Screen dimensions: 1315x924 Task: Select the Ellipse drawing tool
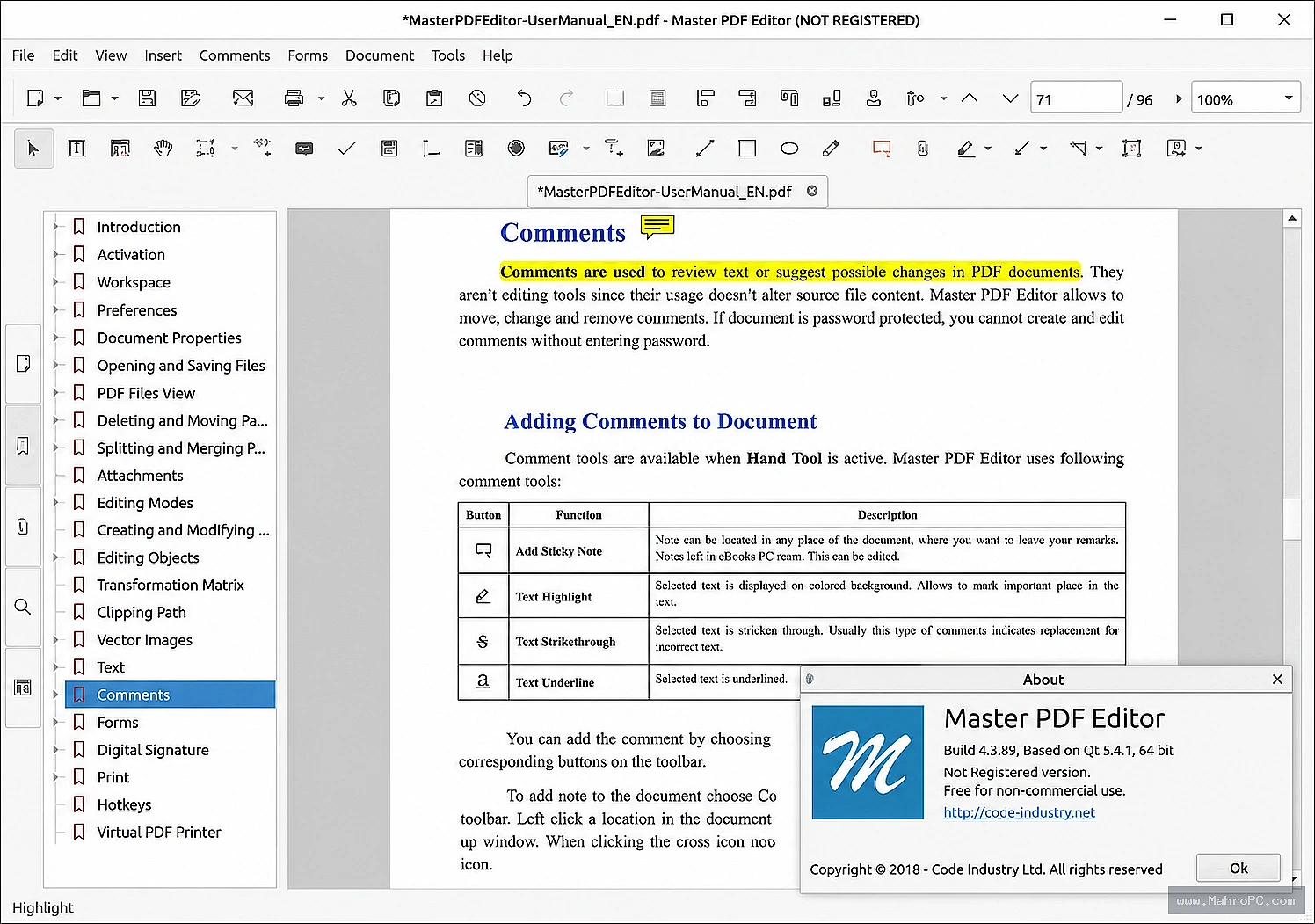point(789,149)
